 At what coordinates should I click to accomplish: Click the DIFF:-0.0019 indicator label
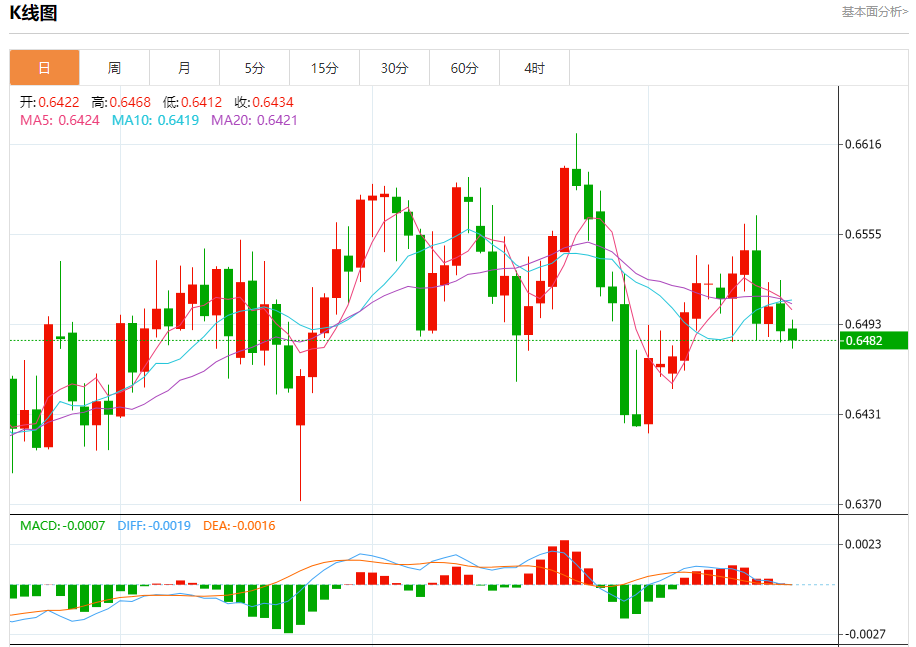click(x=154, y=526)
